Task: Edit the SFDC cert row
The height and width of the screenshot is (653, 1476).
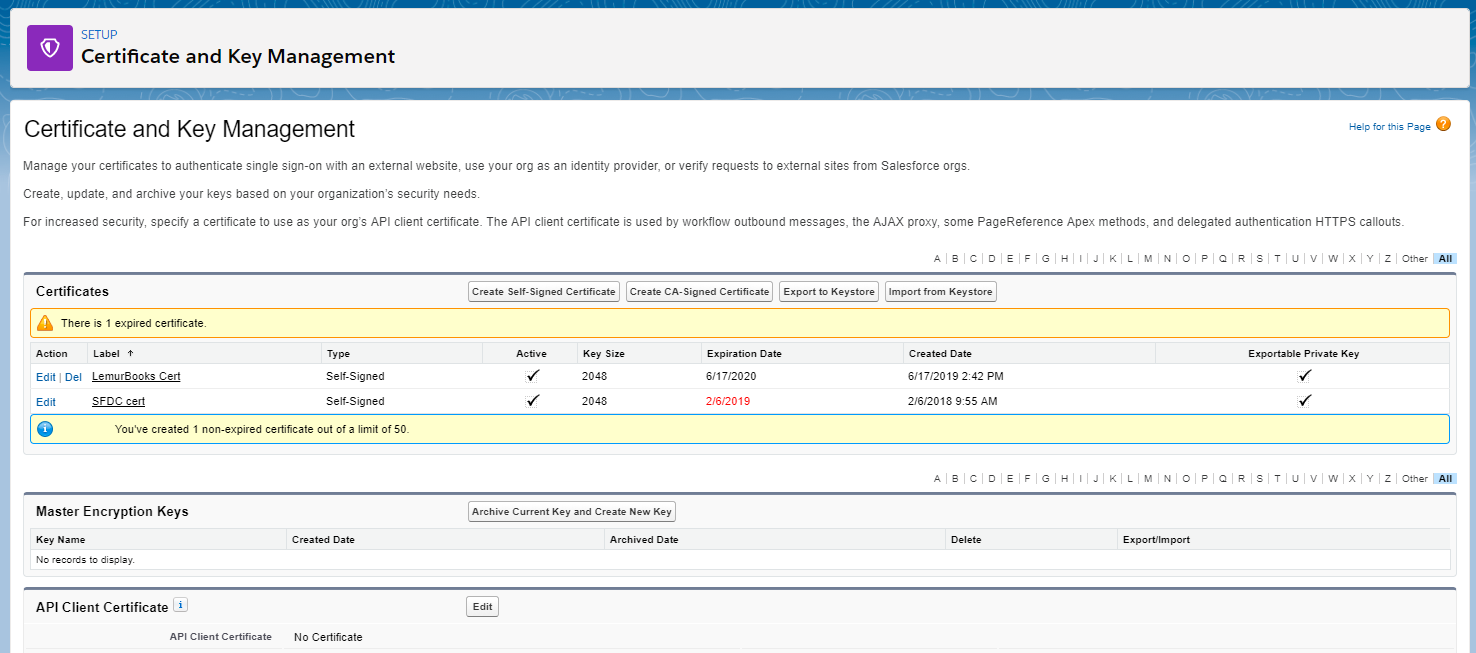Action: click(46, 402)
